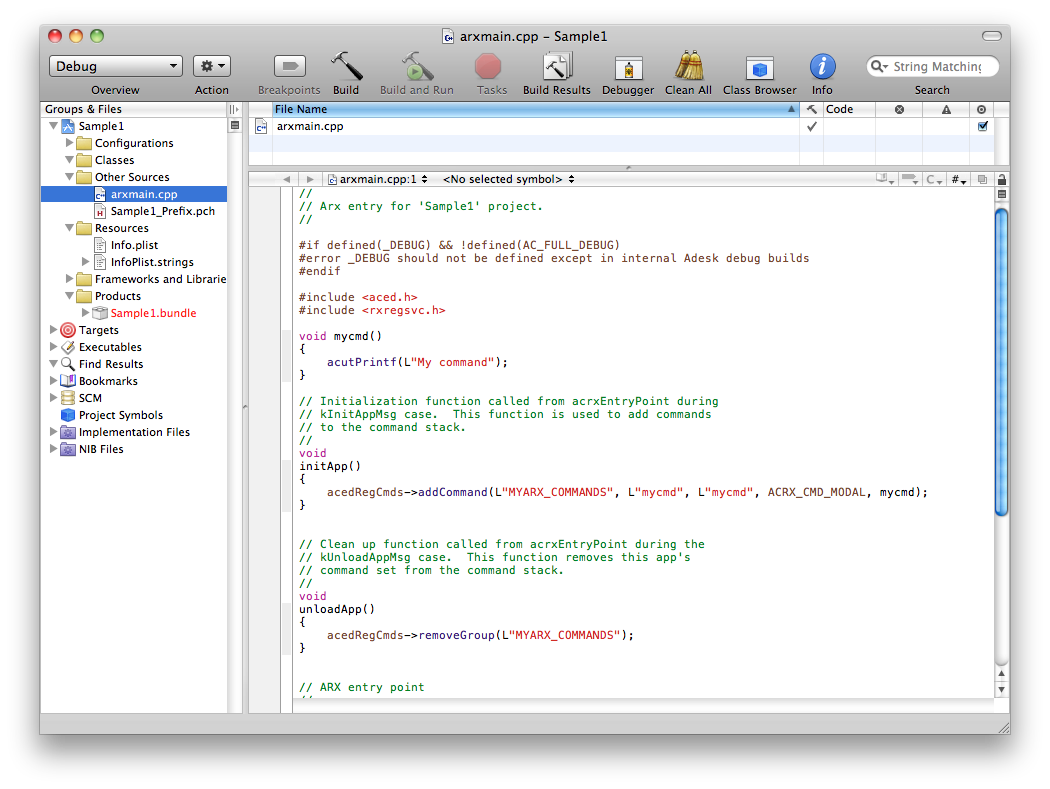Toggle the blue target checkbox for arxmain.cpp
This screenshot has width=1050, height=789.
click(x=982, y=127)
